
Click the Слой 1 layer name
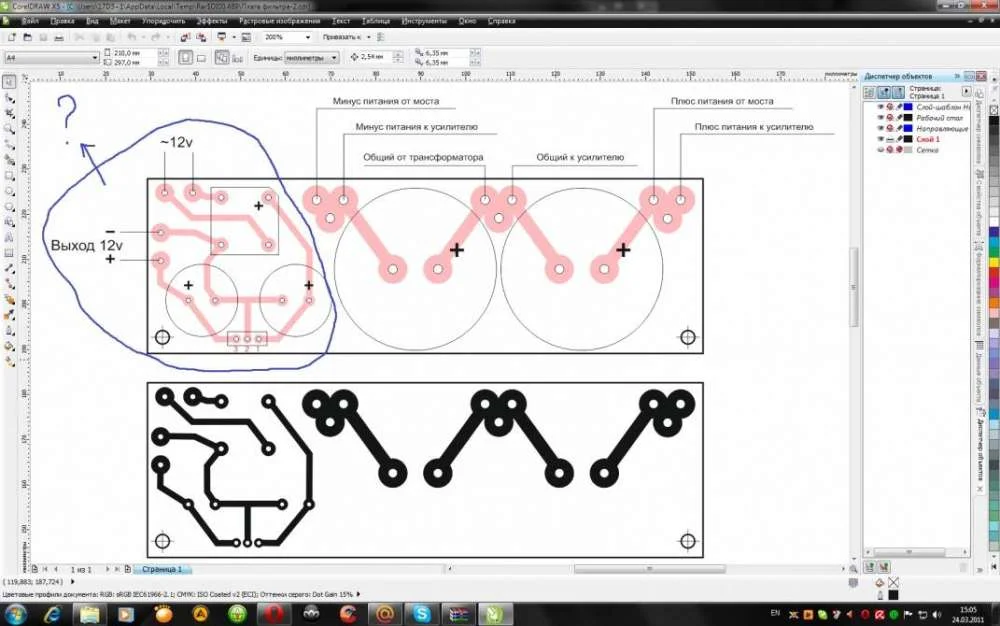tap(928, 139)
